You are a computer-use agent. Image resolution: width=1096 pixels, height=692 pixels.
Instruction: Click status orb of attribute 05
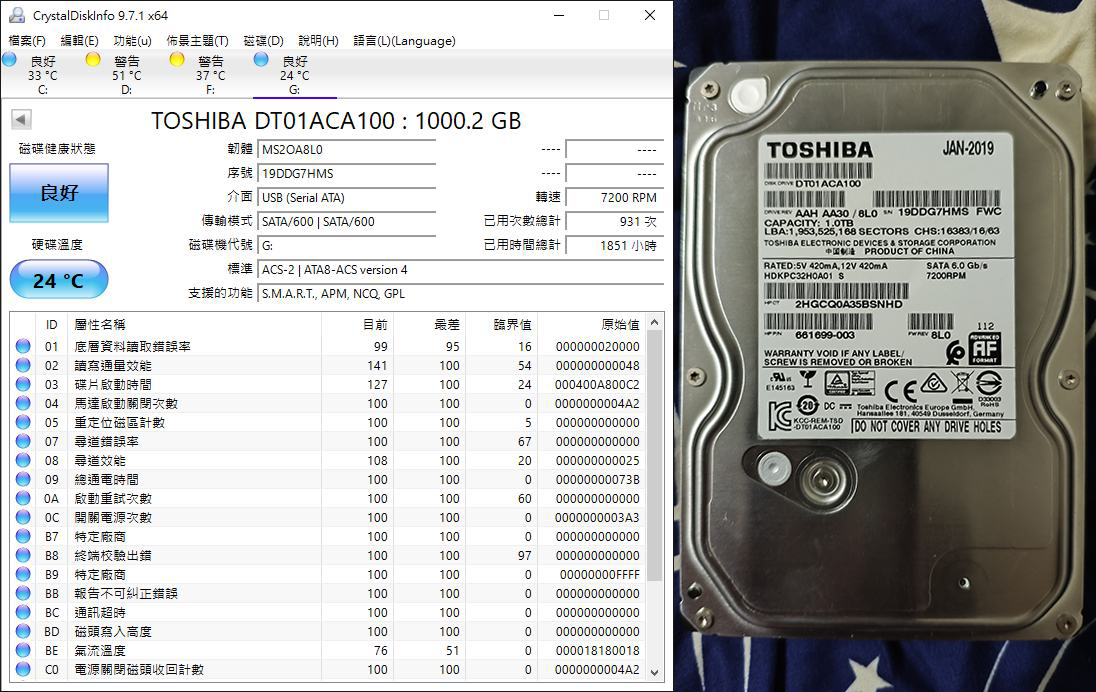[23, 422]
